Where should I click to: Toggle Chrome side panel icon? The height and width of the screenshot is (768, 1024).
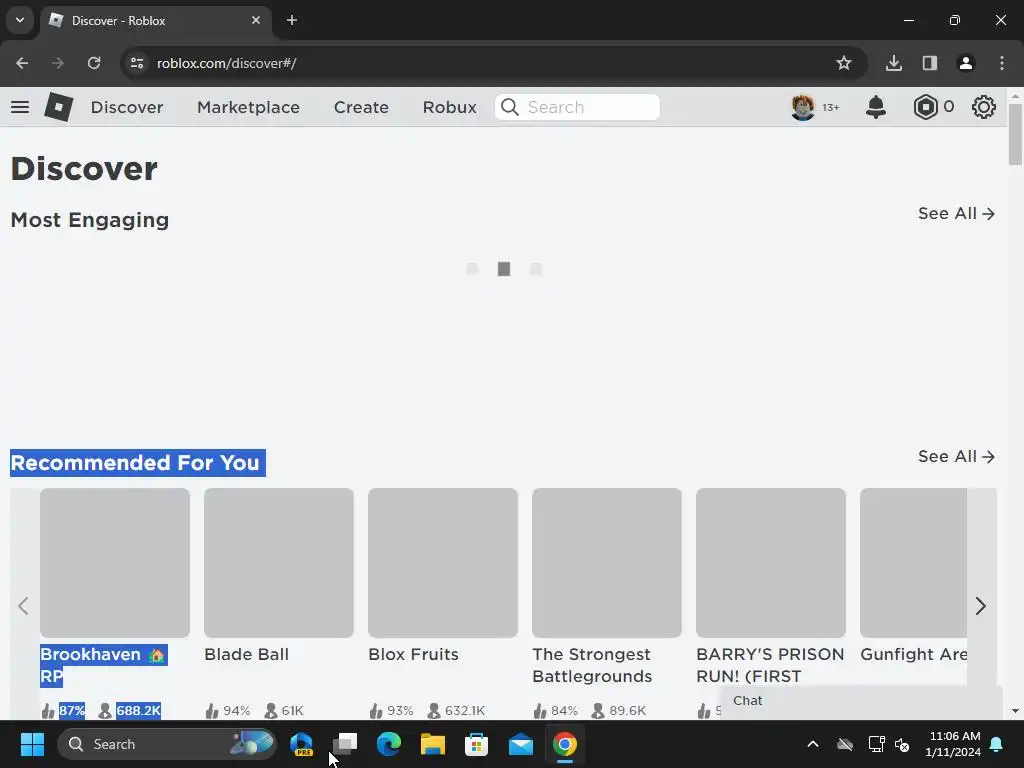pyautogui.click(x=929, y=63)
